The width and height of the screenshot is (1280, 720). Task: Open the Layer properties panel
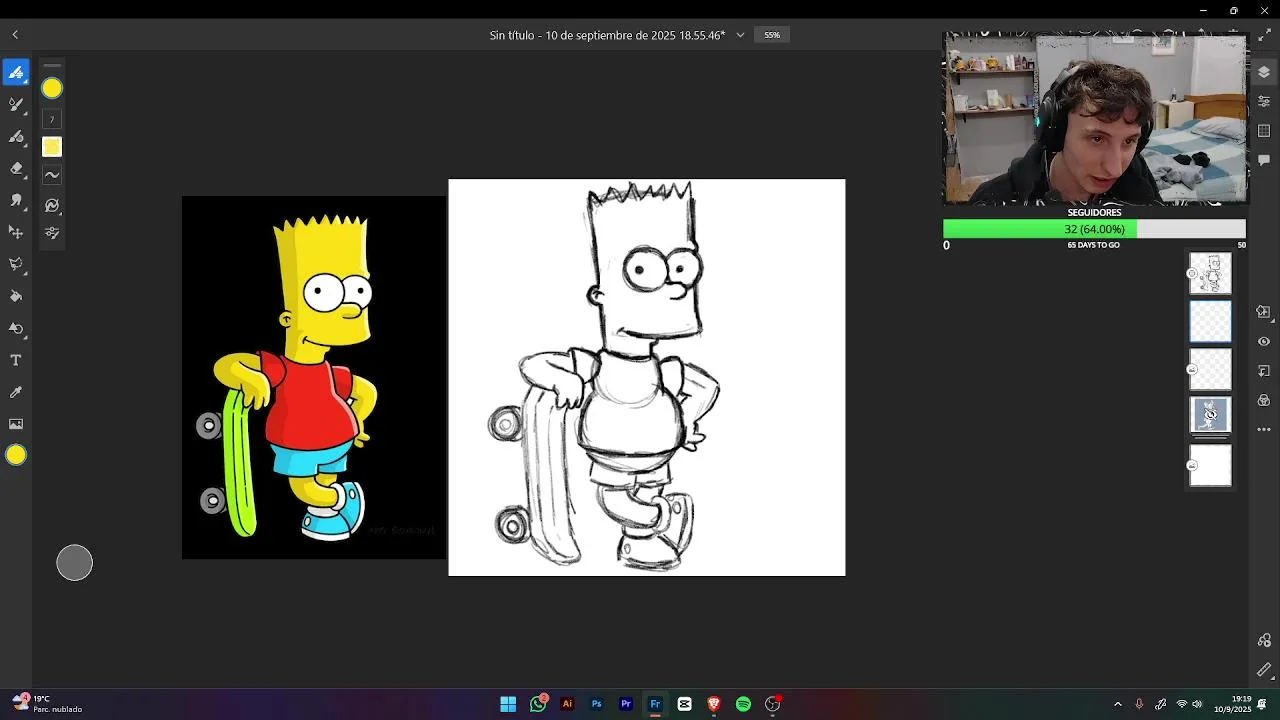[x=1264, y=101]
